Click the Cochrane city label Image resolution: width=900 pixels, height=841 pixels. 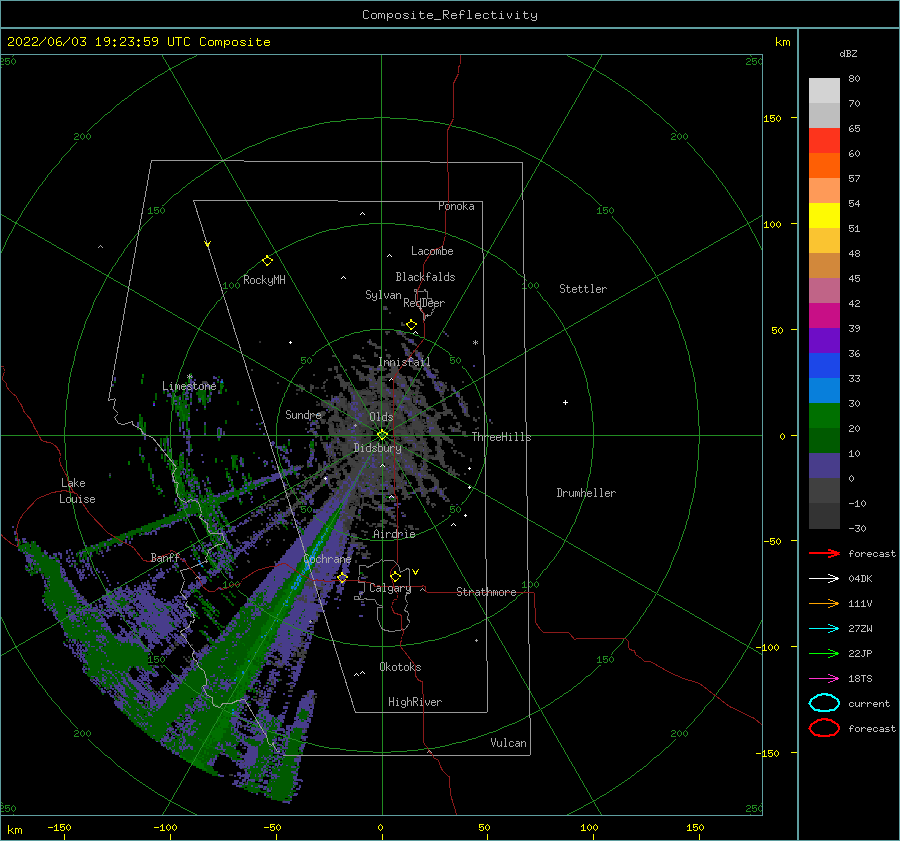pyautogui.click(x=327, y=559)
